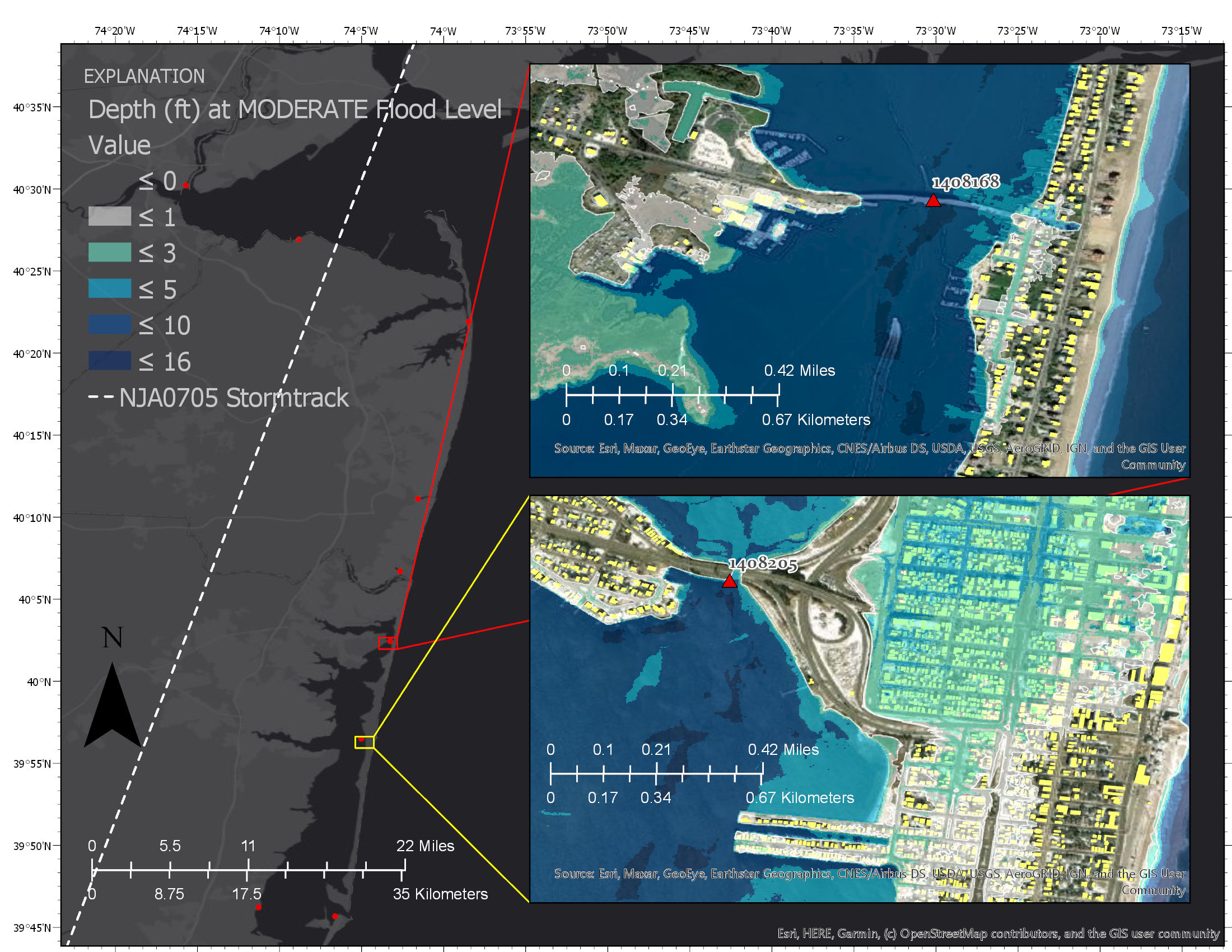Click the EXPLANATION legend heading
The width and height of the screenshot is (1232, 952).
(x=144, y=77)
